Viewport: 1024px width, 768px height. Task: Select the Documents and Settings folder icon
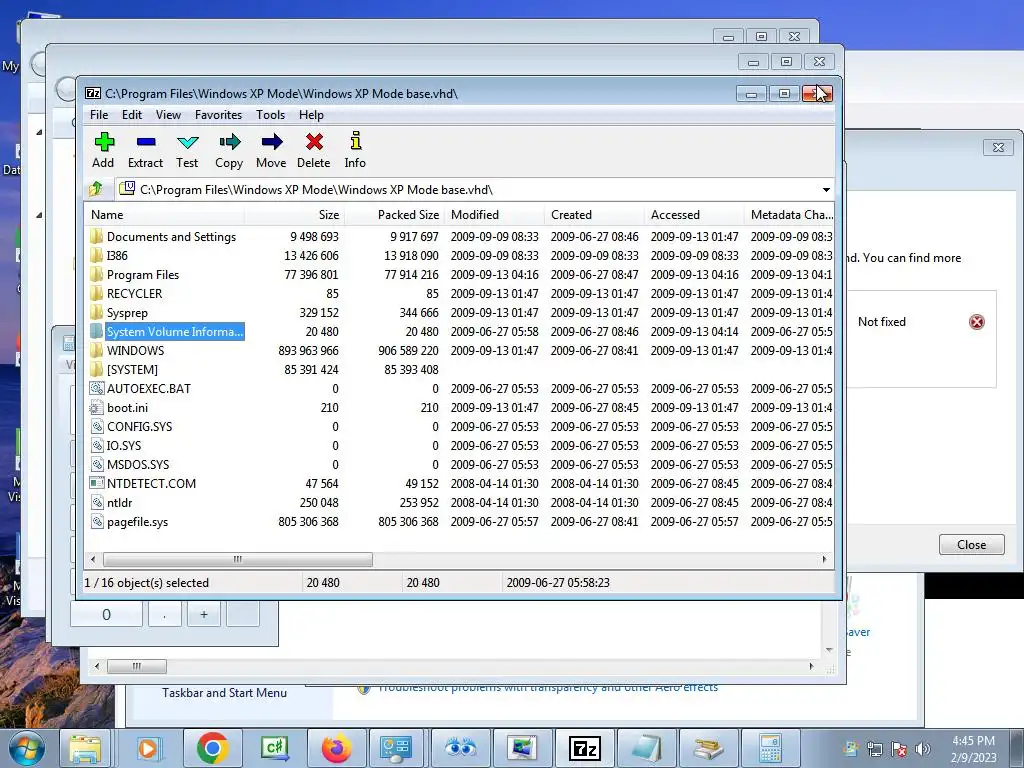click(97, 236)
